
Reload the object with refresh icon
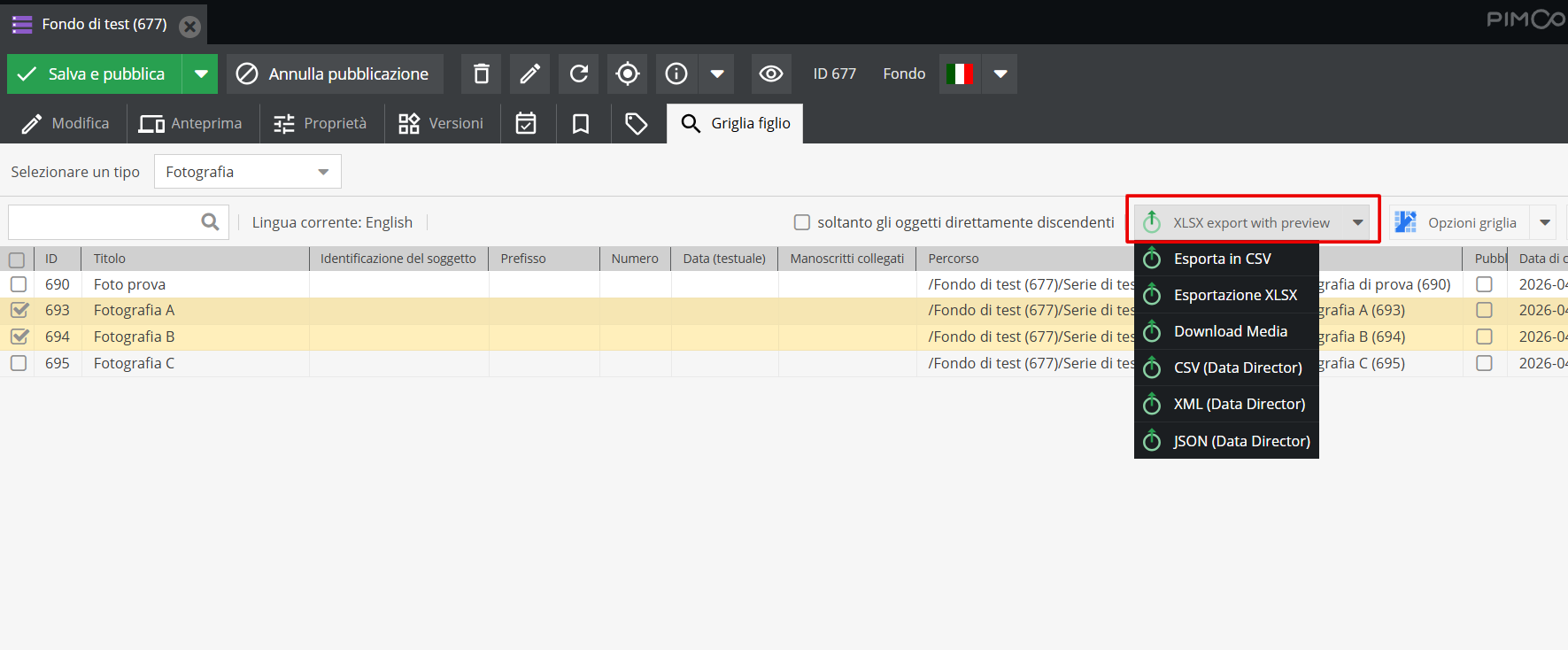(x=579, y=74)
